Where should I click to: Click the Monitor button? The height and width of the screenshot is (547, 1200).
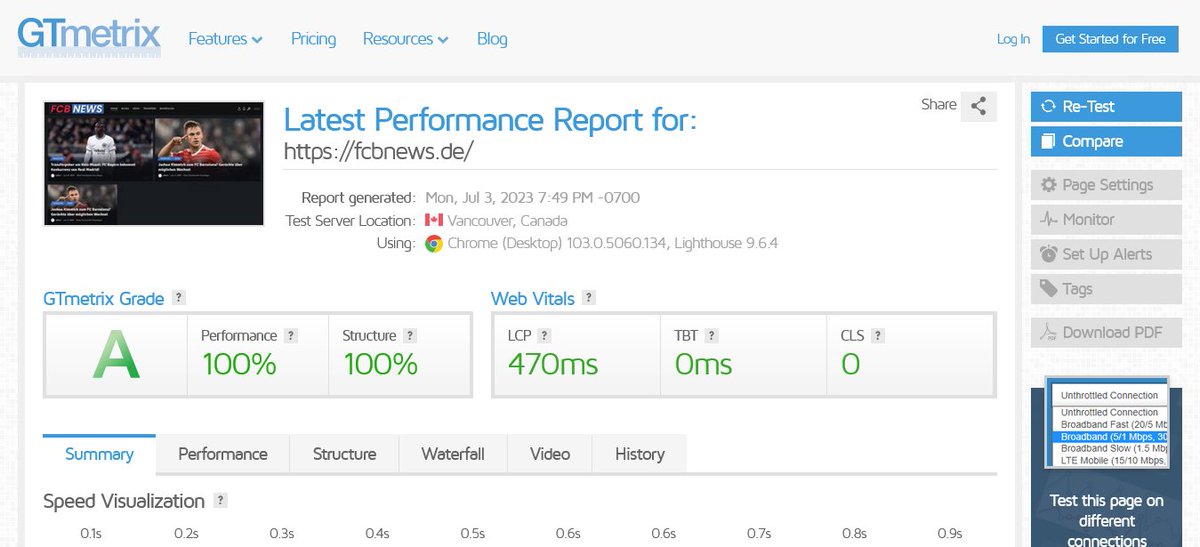point(1106,219)
